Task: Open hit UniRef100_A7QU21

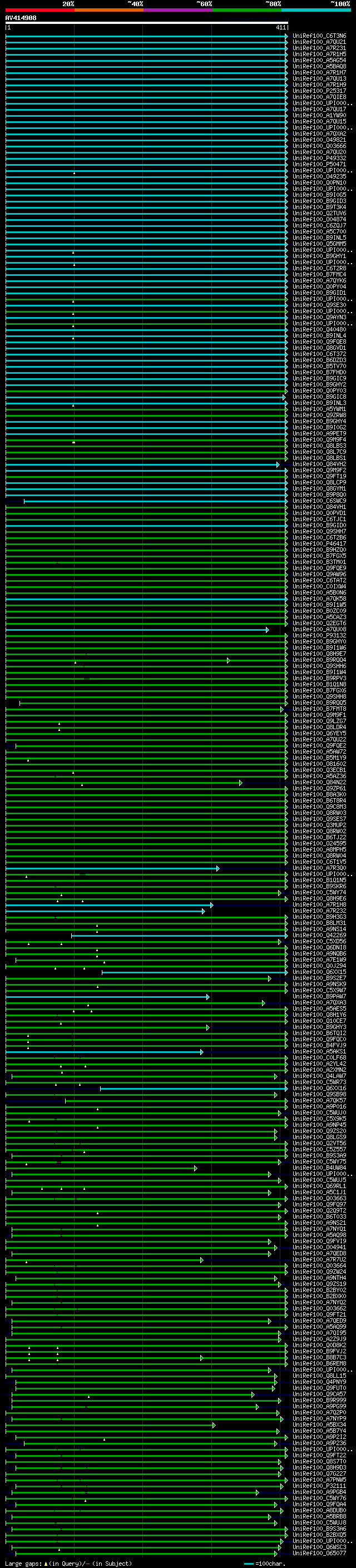Action: point(319,42)
